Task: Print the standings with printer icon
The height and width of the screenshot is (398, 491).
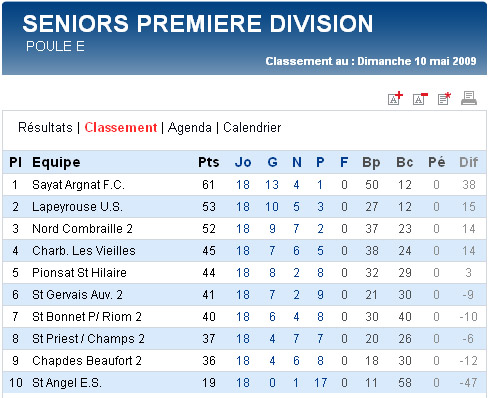Action: pos(469,98)
